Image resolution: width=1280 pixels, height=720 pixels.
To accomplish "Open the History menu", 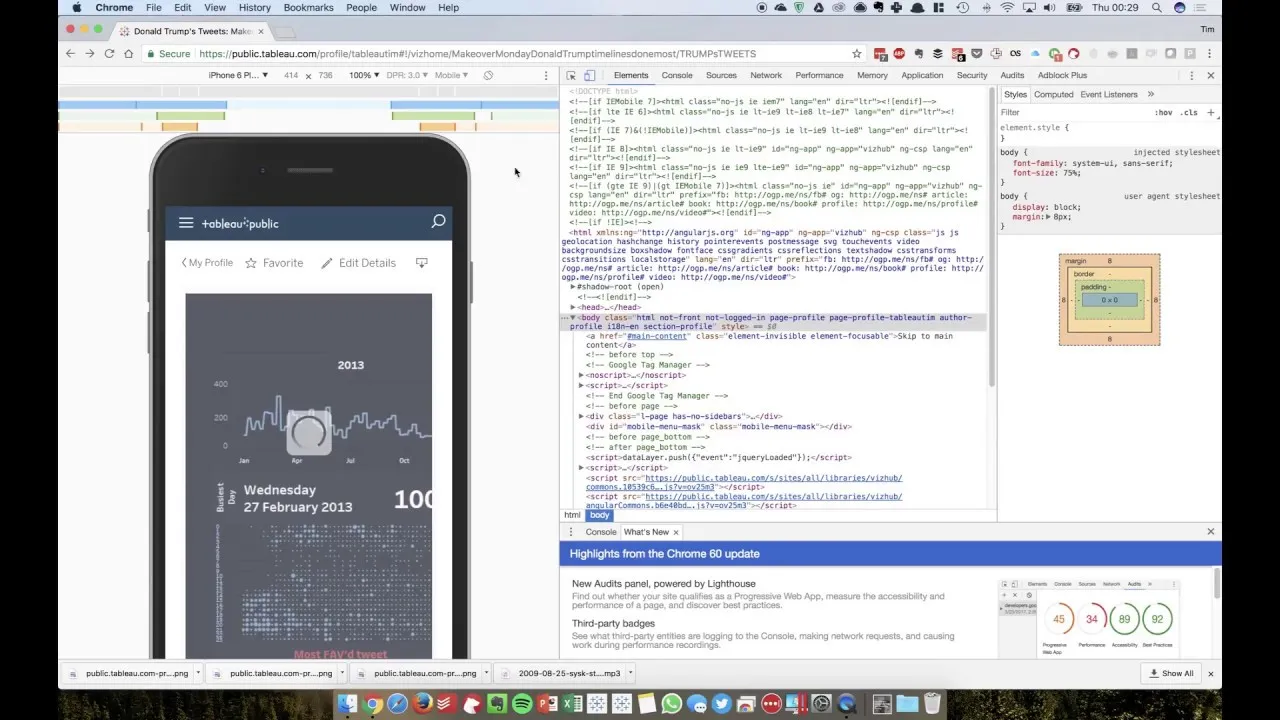I will click(254, 7).
